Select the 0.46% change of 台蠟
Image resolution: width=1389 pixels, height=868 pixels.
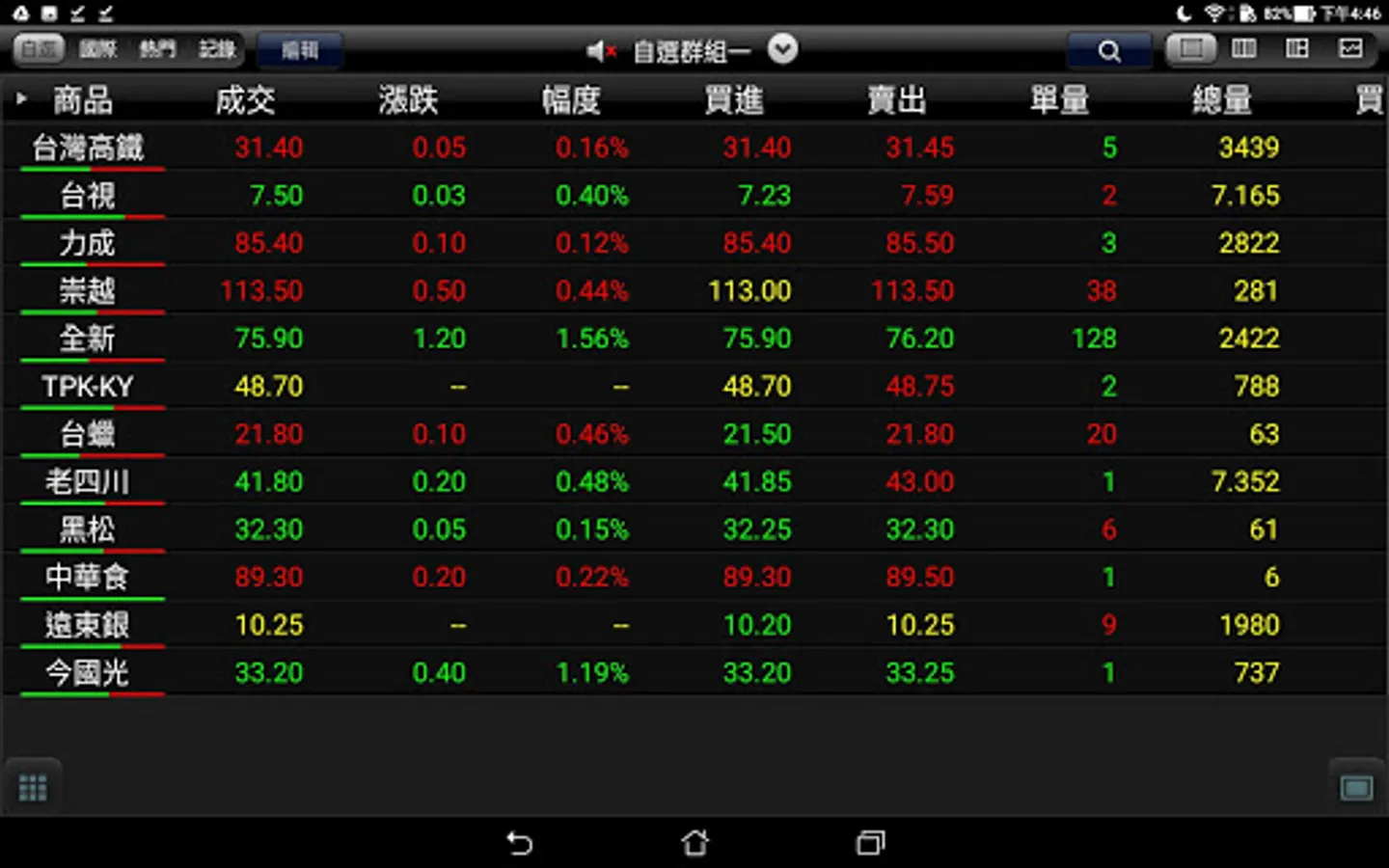coord(592,434)
